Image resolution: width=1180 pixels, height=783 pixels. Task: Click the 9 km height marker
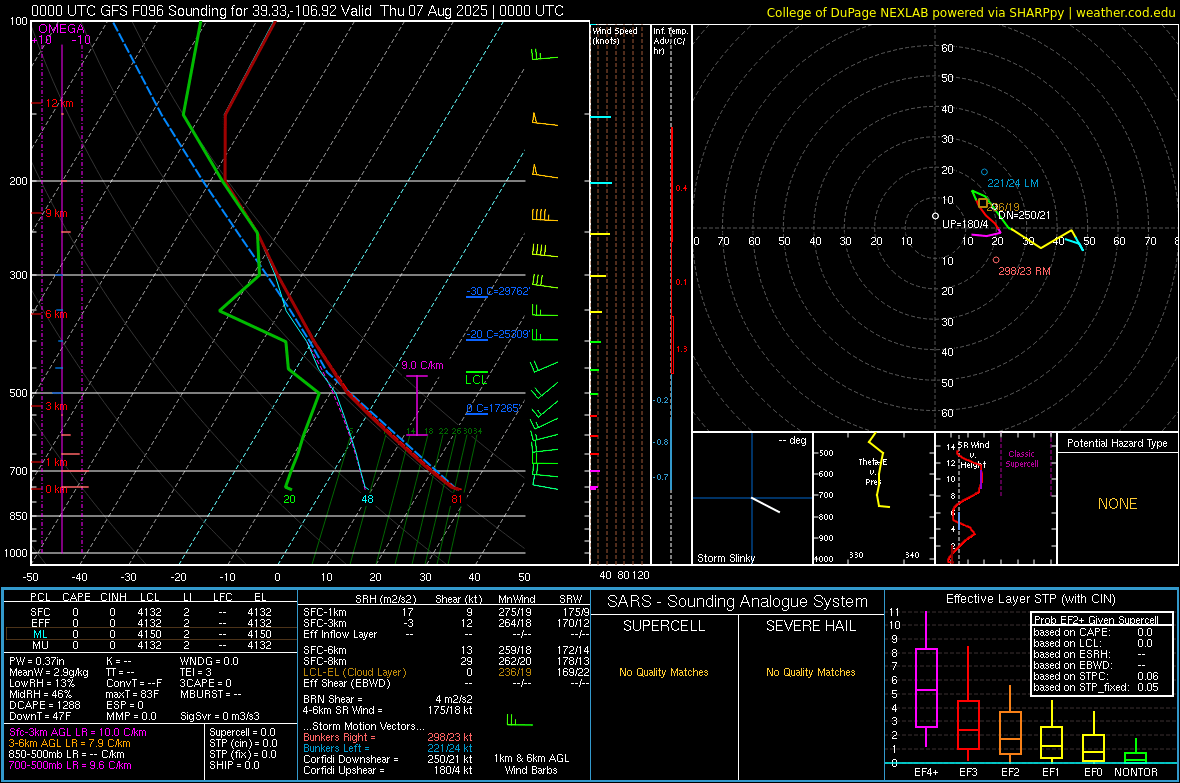point(56,213)
